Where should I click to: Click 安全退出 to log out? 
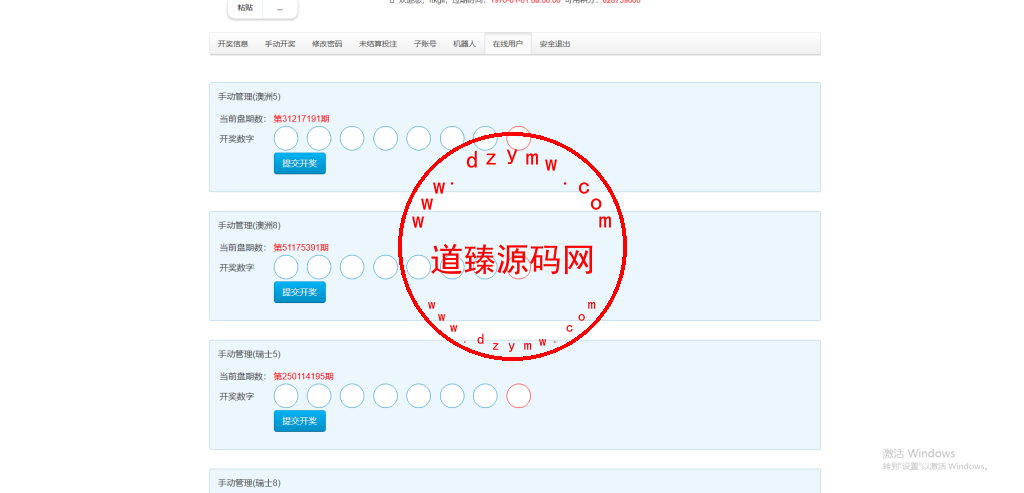point(554,44)
